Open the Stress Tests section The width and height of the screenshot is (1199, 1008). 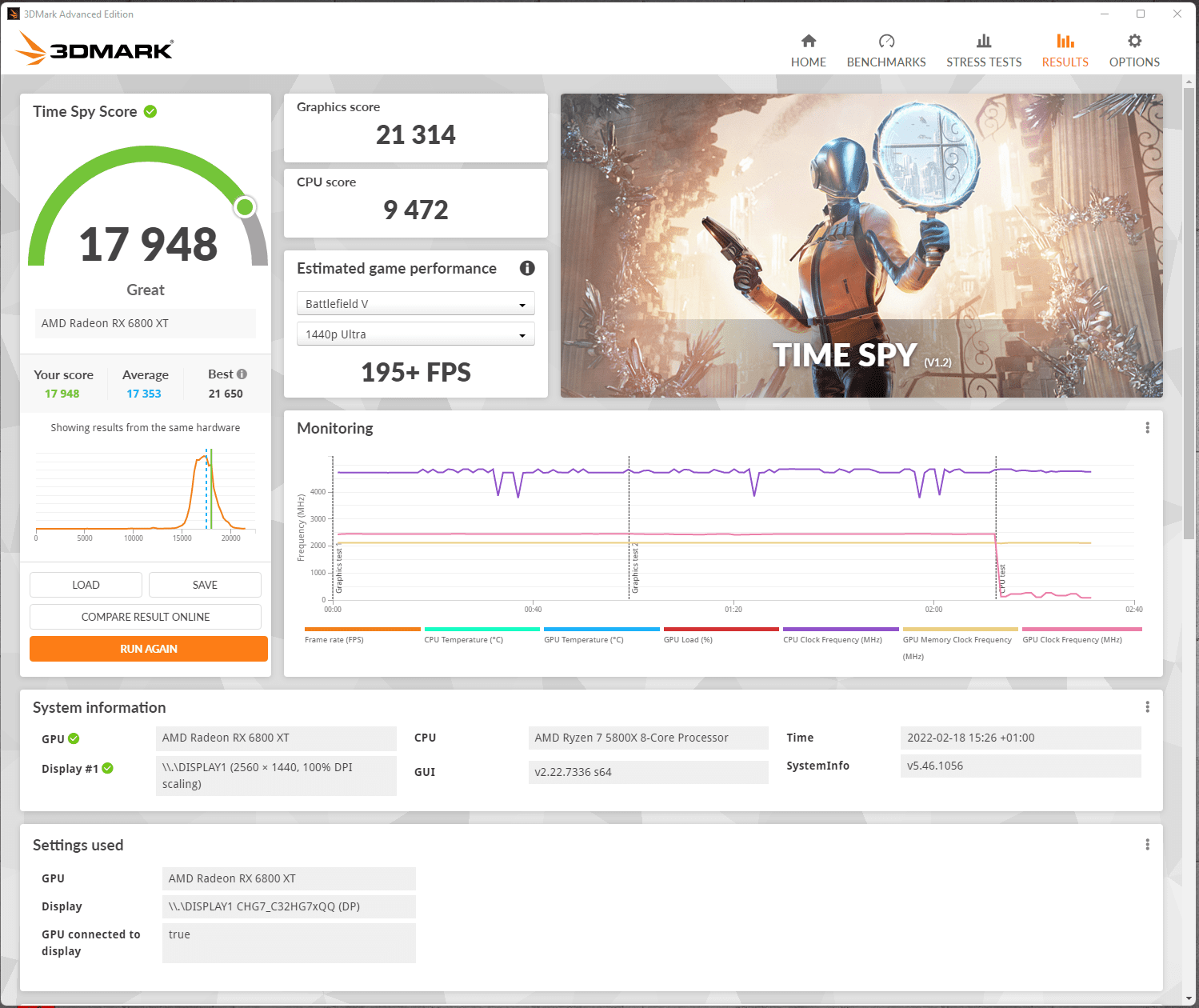(x=984, y=50)
